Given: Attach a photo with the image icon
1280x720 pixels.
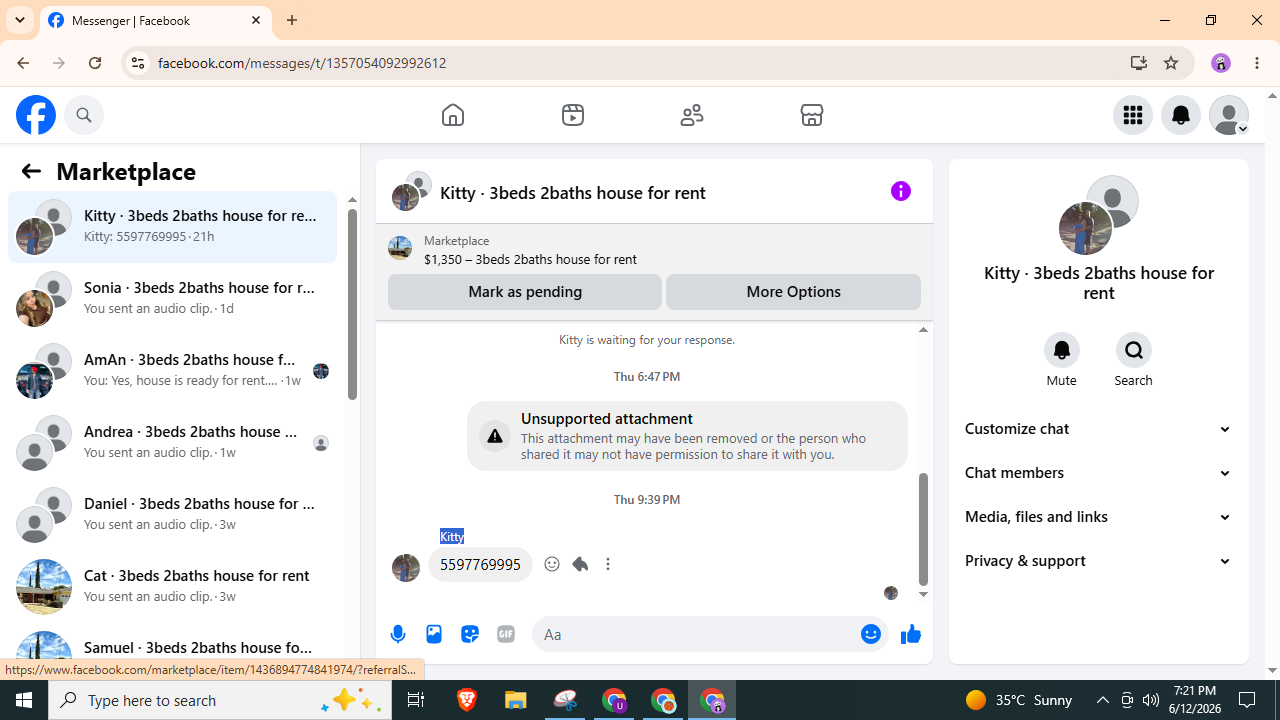Looking at the screenshot, I should click(x=434, y=634).
